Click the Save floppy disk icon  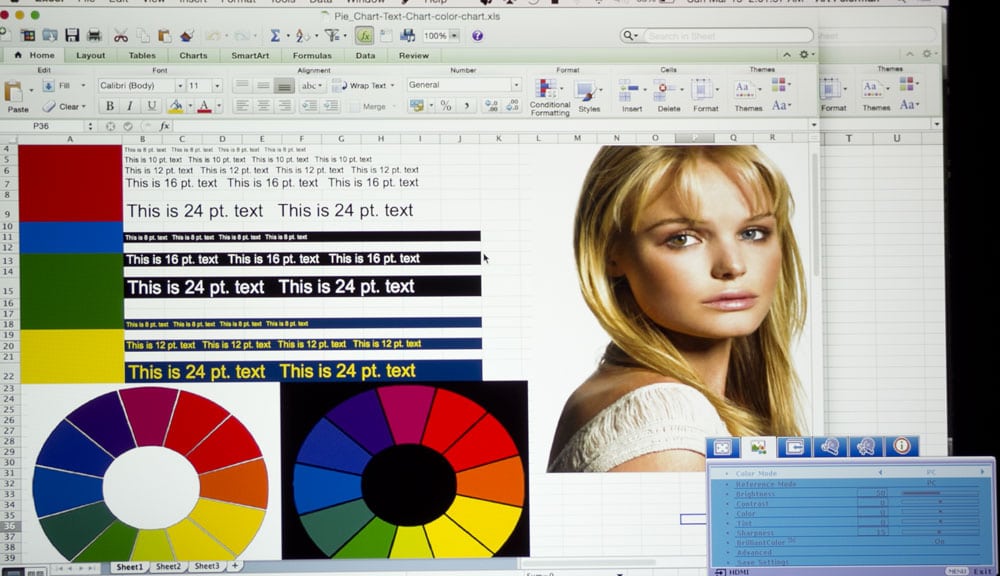pyautogui.click(x=72, y=35)
